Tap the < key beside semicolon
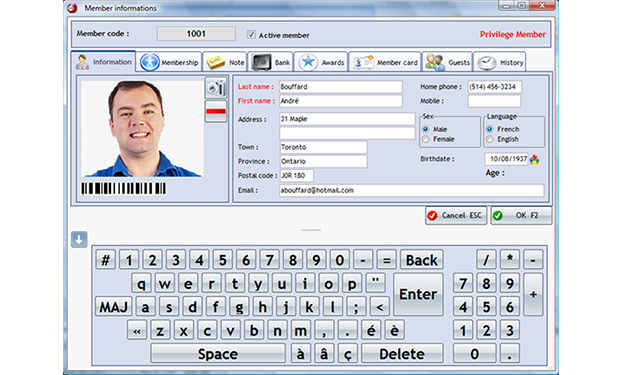622x375 pixels. (x=380, y=307)
